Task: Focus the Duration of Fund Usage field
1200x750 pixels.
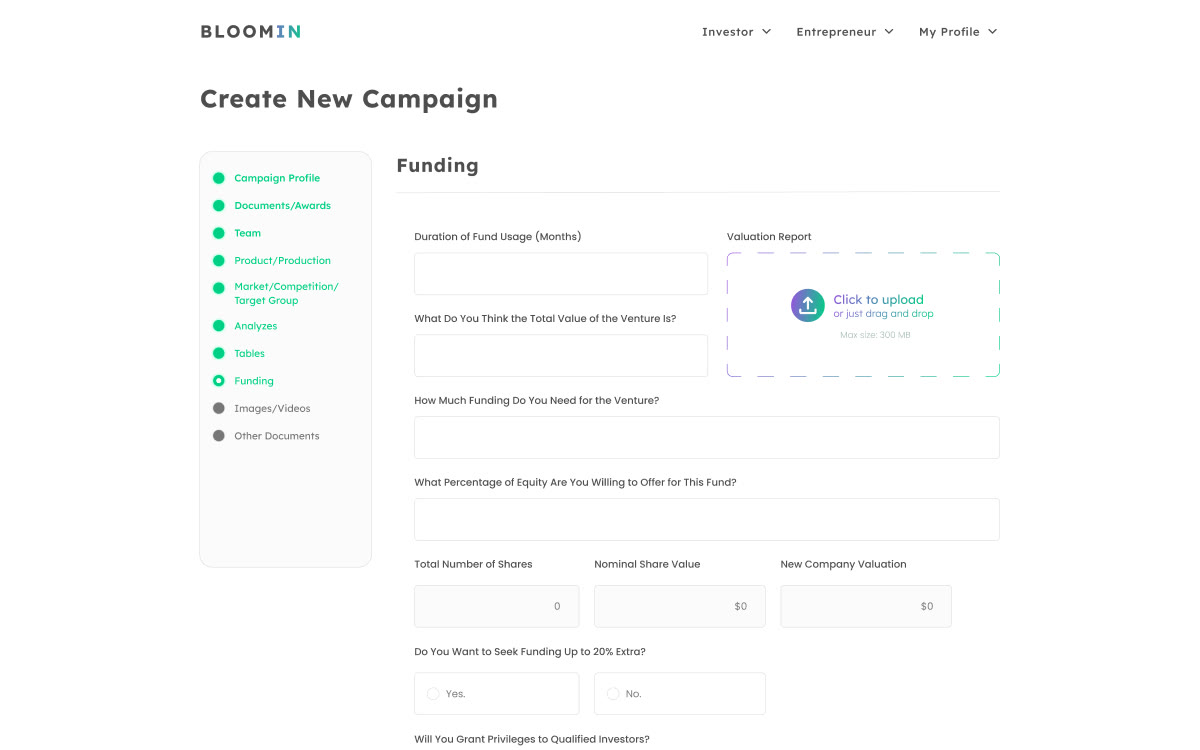Action: click(561, 274)
